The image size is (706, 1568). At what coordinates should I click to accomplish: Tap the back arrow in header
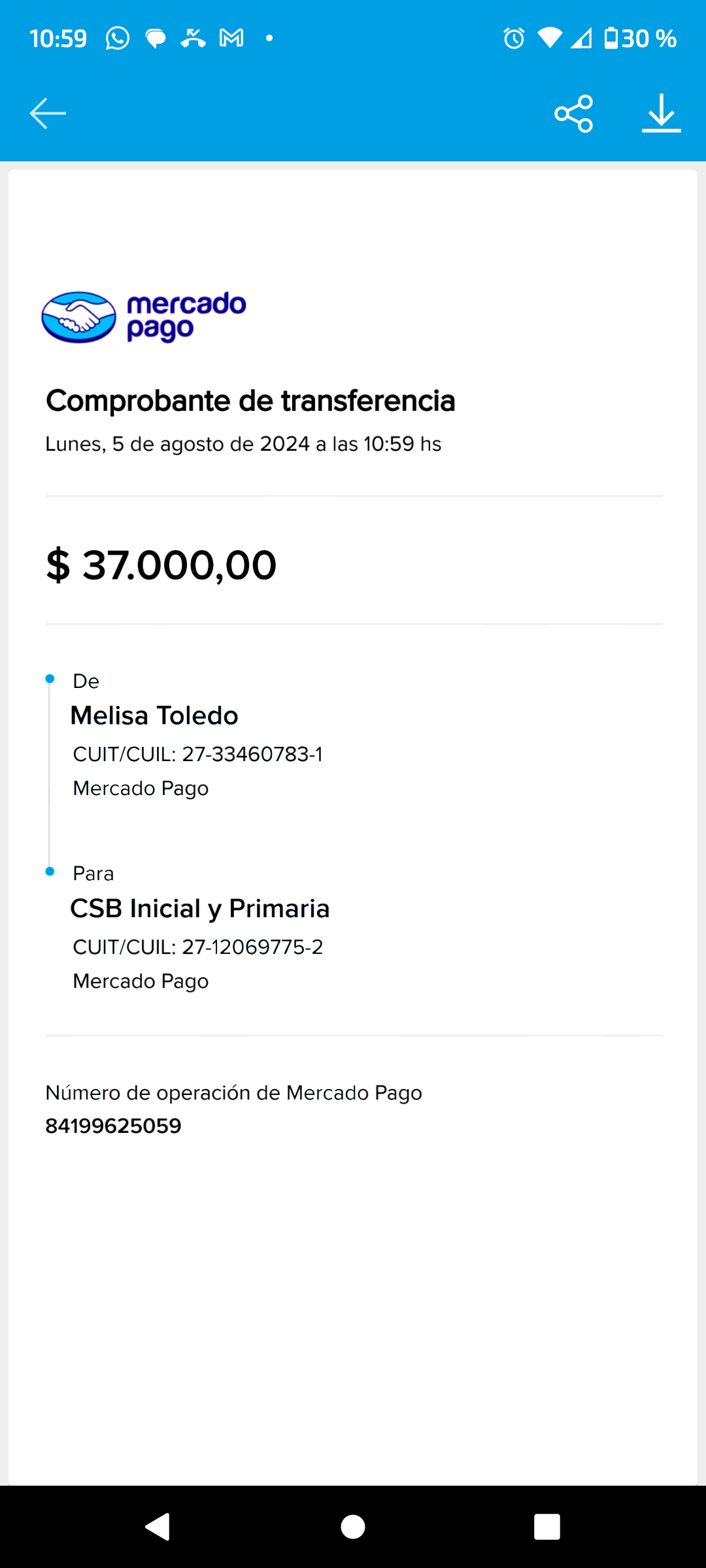click(x=48, y=113)
